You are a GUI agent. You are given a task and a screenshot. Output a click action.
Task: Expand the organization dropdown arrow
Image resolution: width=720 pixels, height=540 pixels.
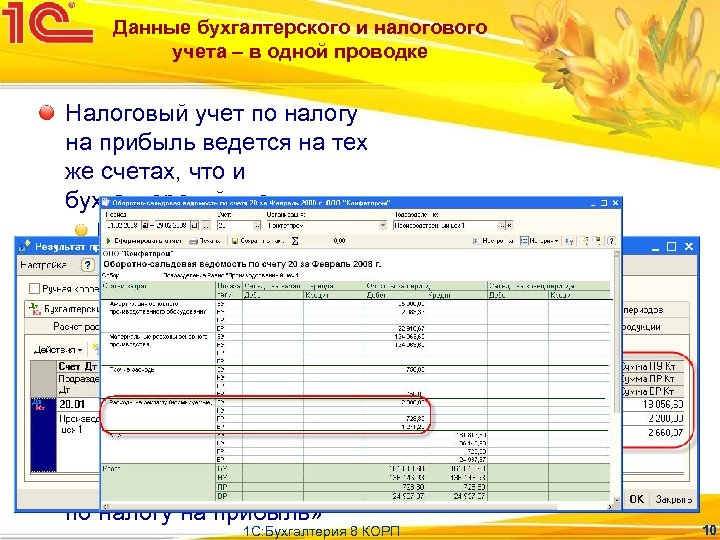[382, 225]
